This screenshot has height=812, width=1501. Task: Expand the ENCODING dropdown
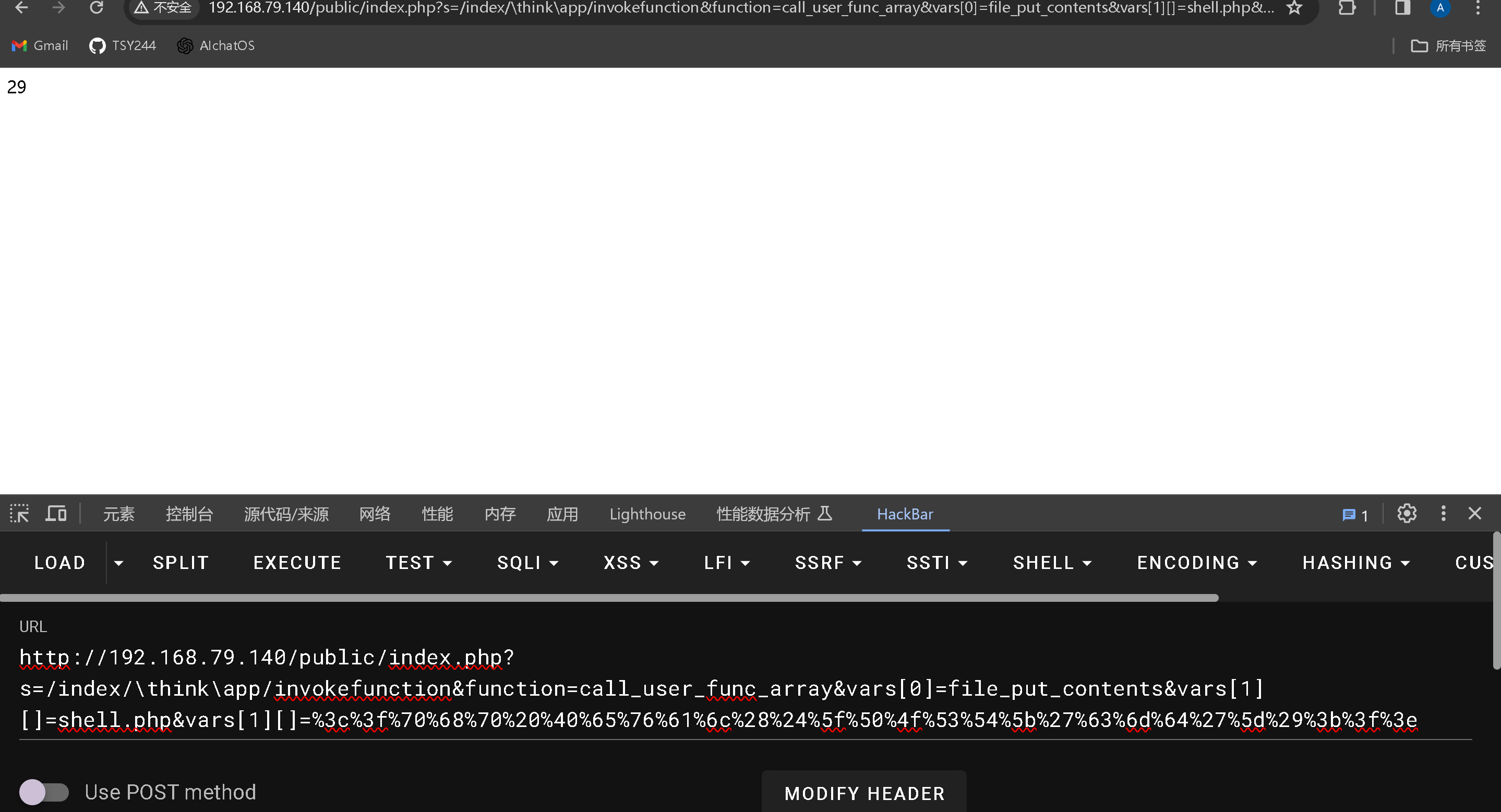[1197, 563]
